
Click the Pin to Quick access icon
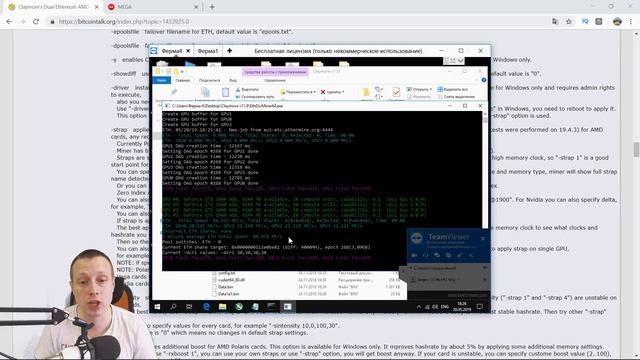click(173, 93)
